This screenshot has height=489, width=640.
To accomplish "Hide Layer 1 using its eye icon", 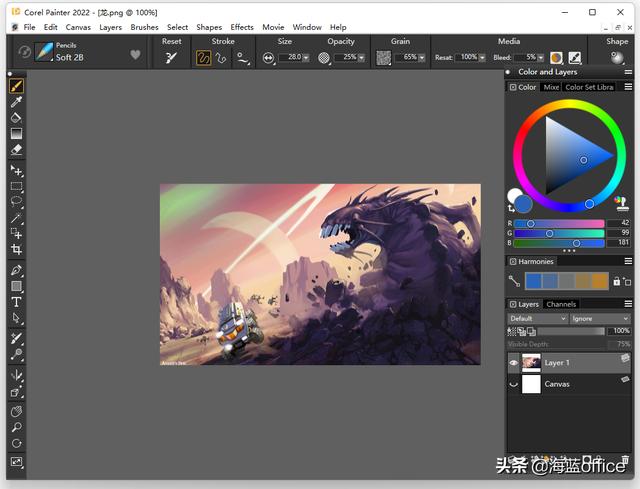I will point(514,362).
